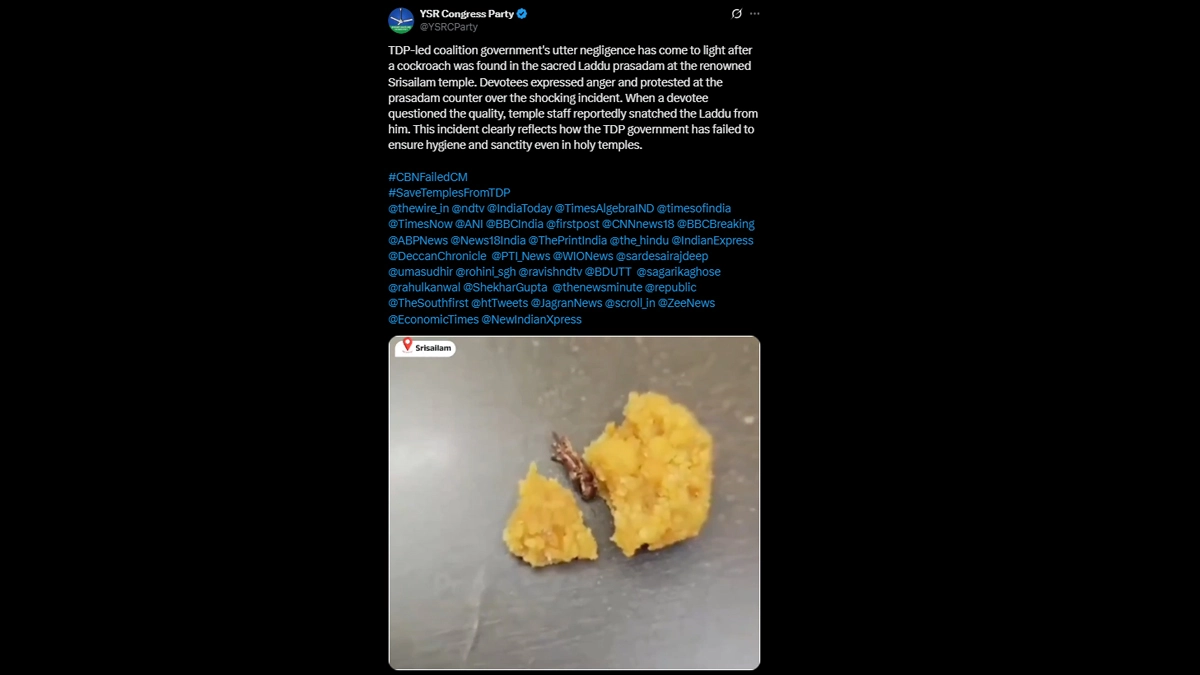Open the @ndtv mention

467,208
